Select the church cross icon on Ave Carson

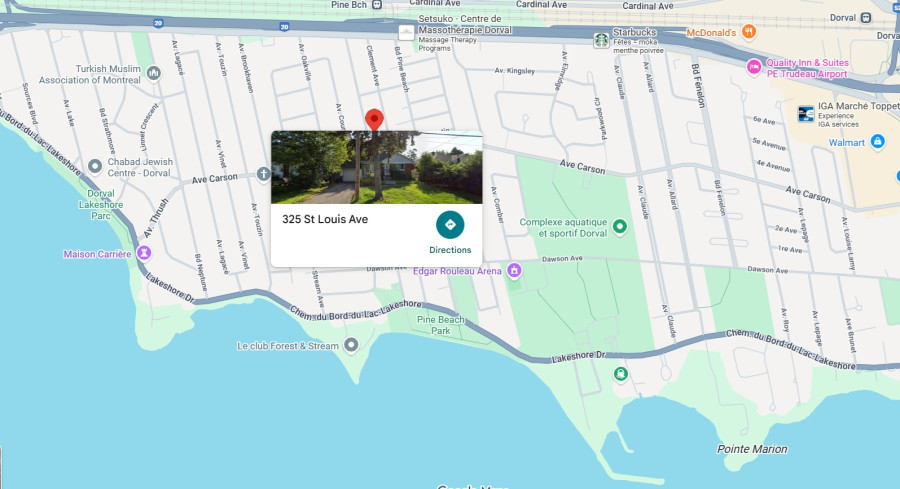[x=263, y=174]
